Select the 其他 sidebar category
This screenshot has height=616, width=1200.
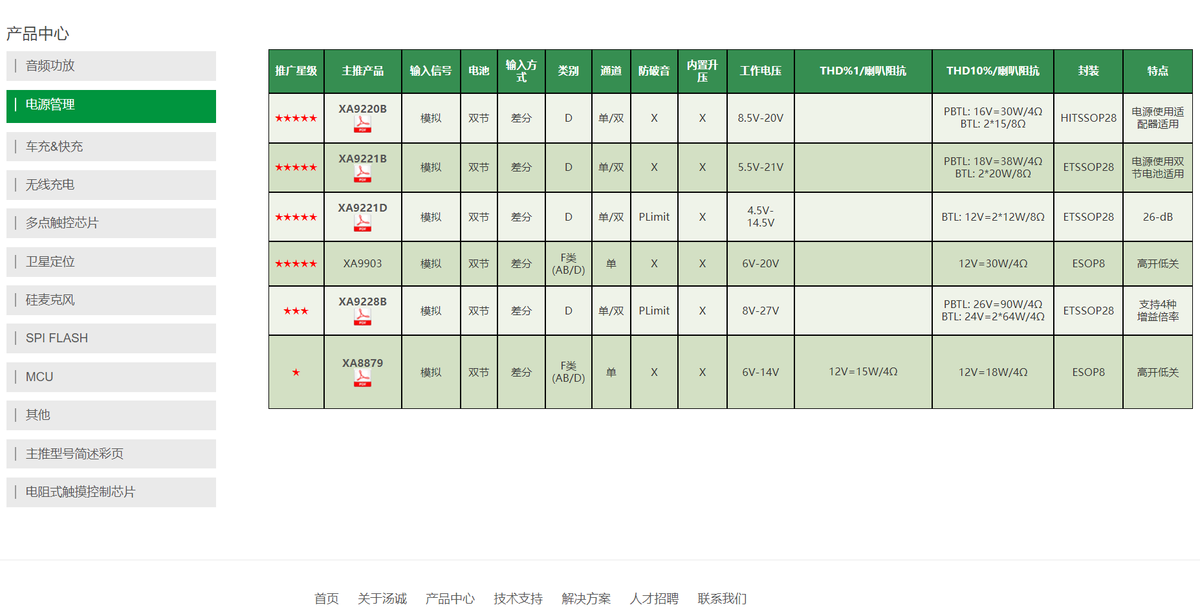110,415
